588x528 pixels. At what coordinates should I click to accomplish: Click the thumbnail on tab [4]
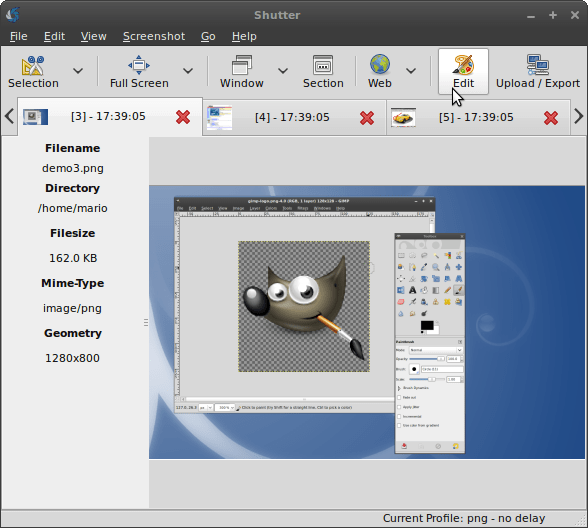219,118
